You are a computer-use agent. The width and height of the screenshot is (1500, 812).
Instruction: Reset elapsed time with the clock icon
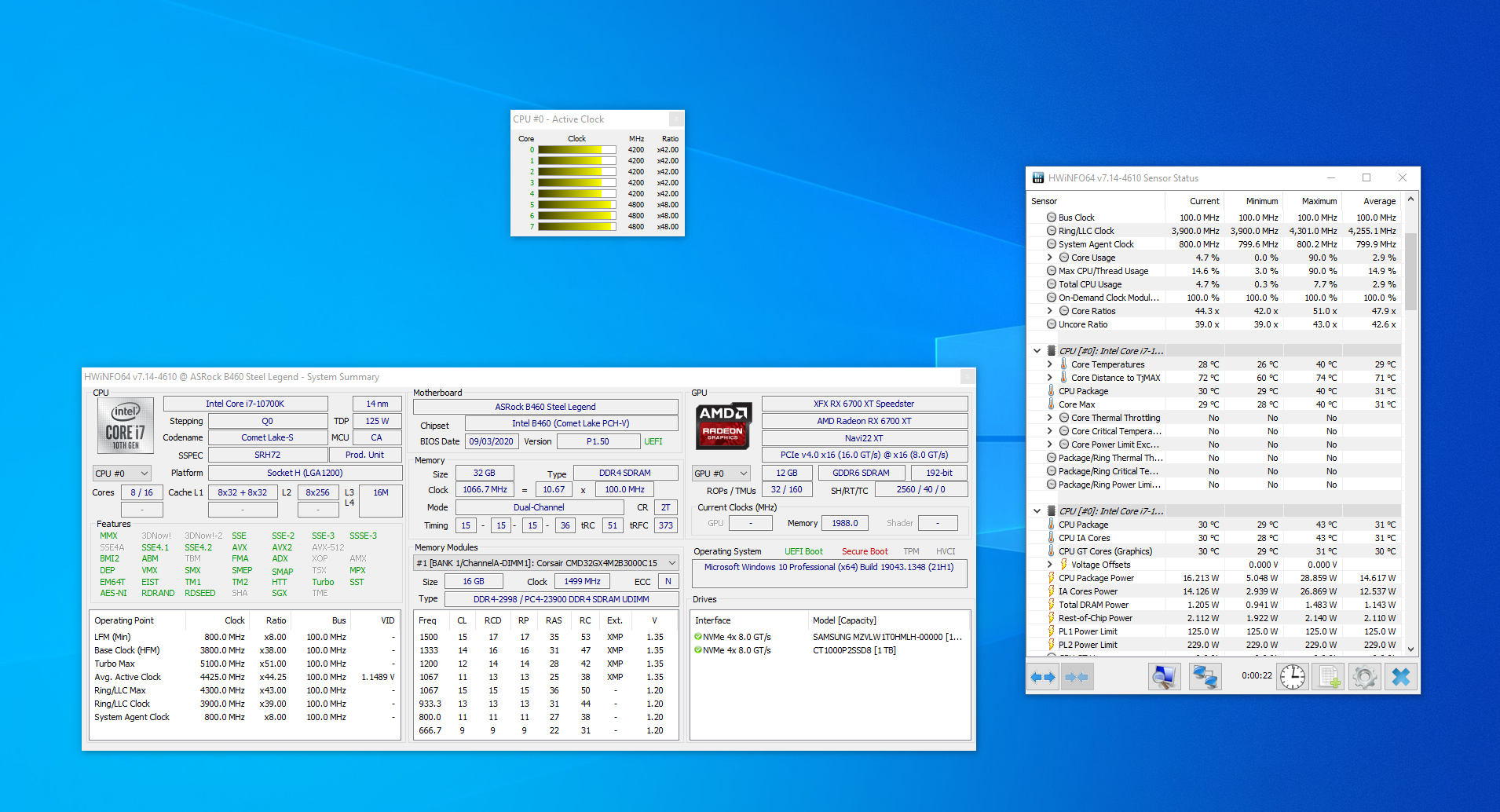[1292, 677]
